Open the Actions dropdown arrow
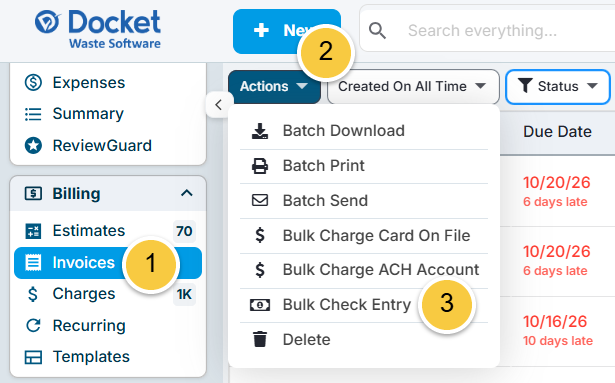Screen dimensions: 615x383 tap(302, 86)
